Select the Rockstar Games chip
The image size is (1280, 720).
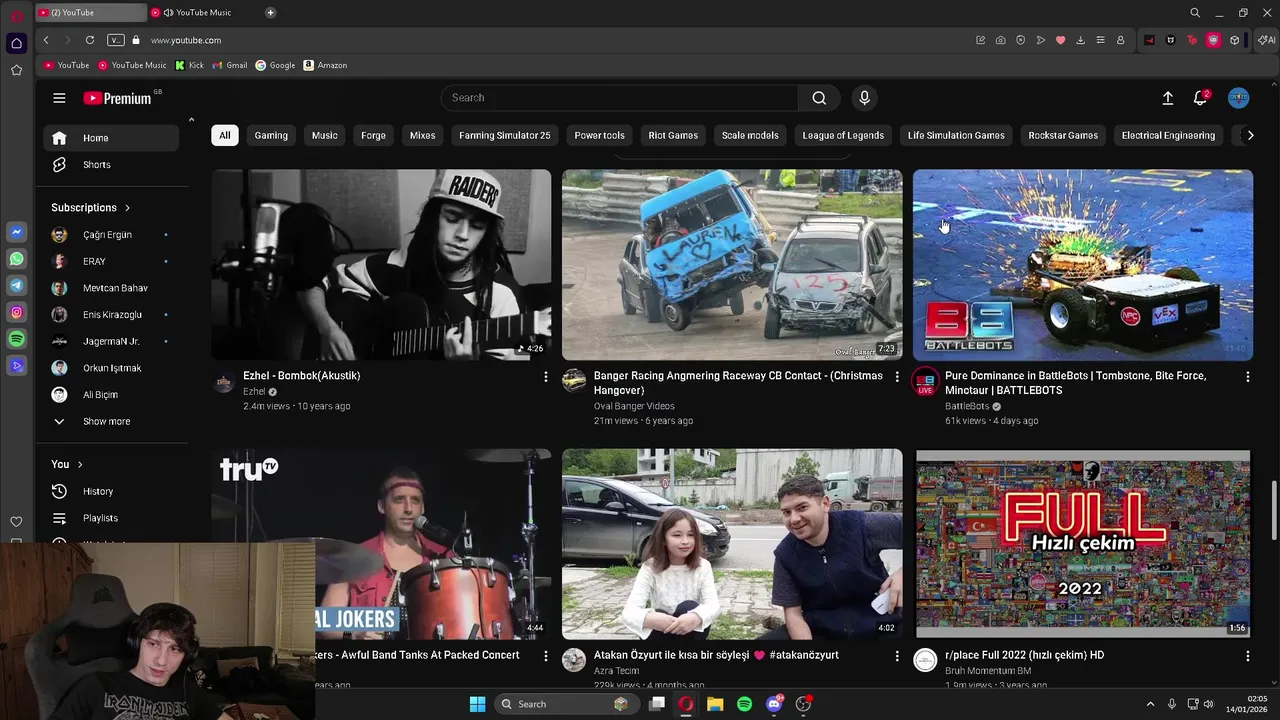coord(1063,135)
